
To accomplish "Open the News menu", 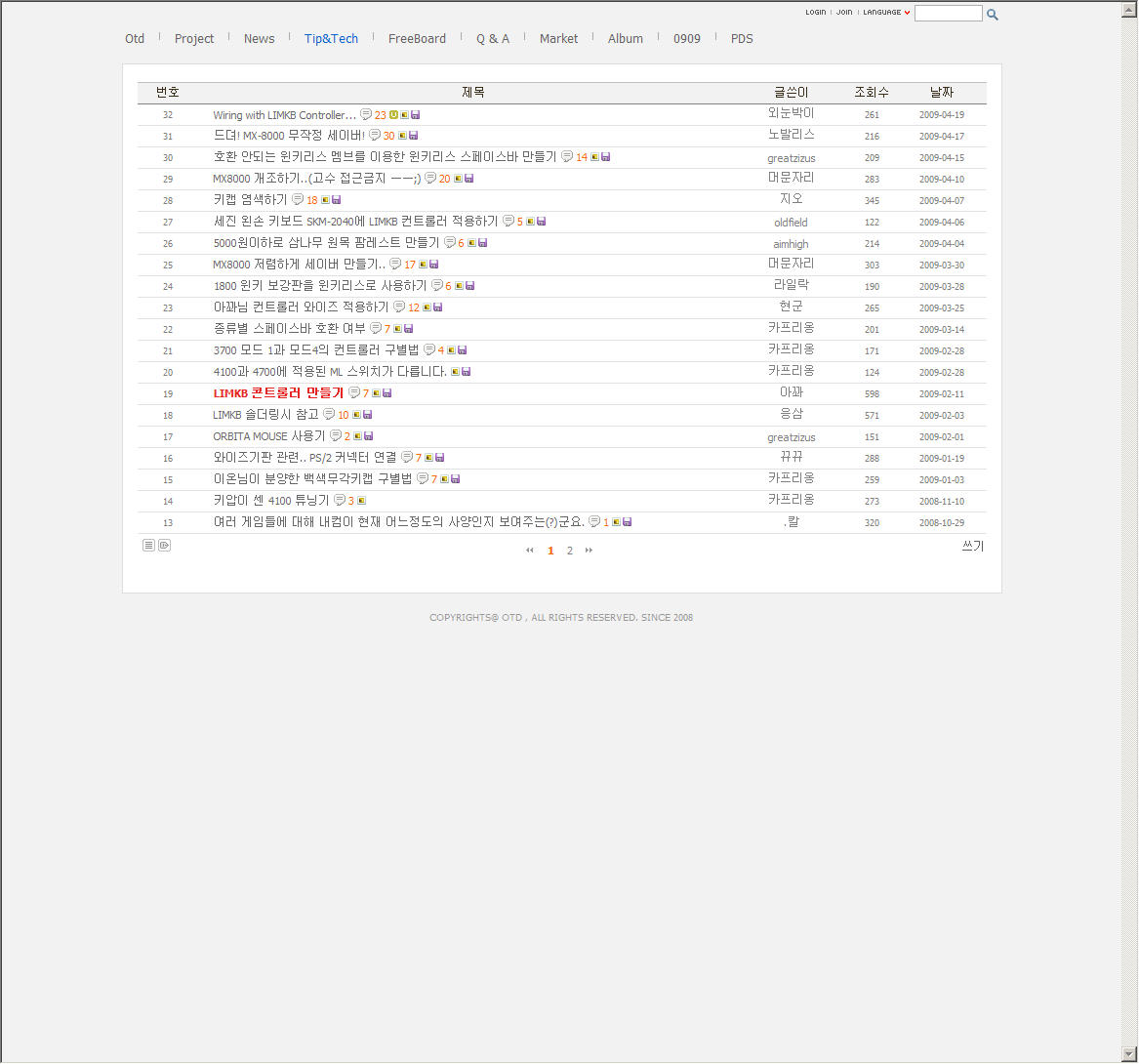I will (260, 38).
